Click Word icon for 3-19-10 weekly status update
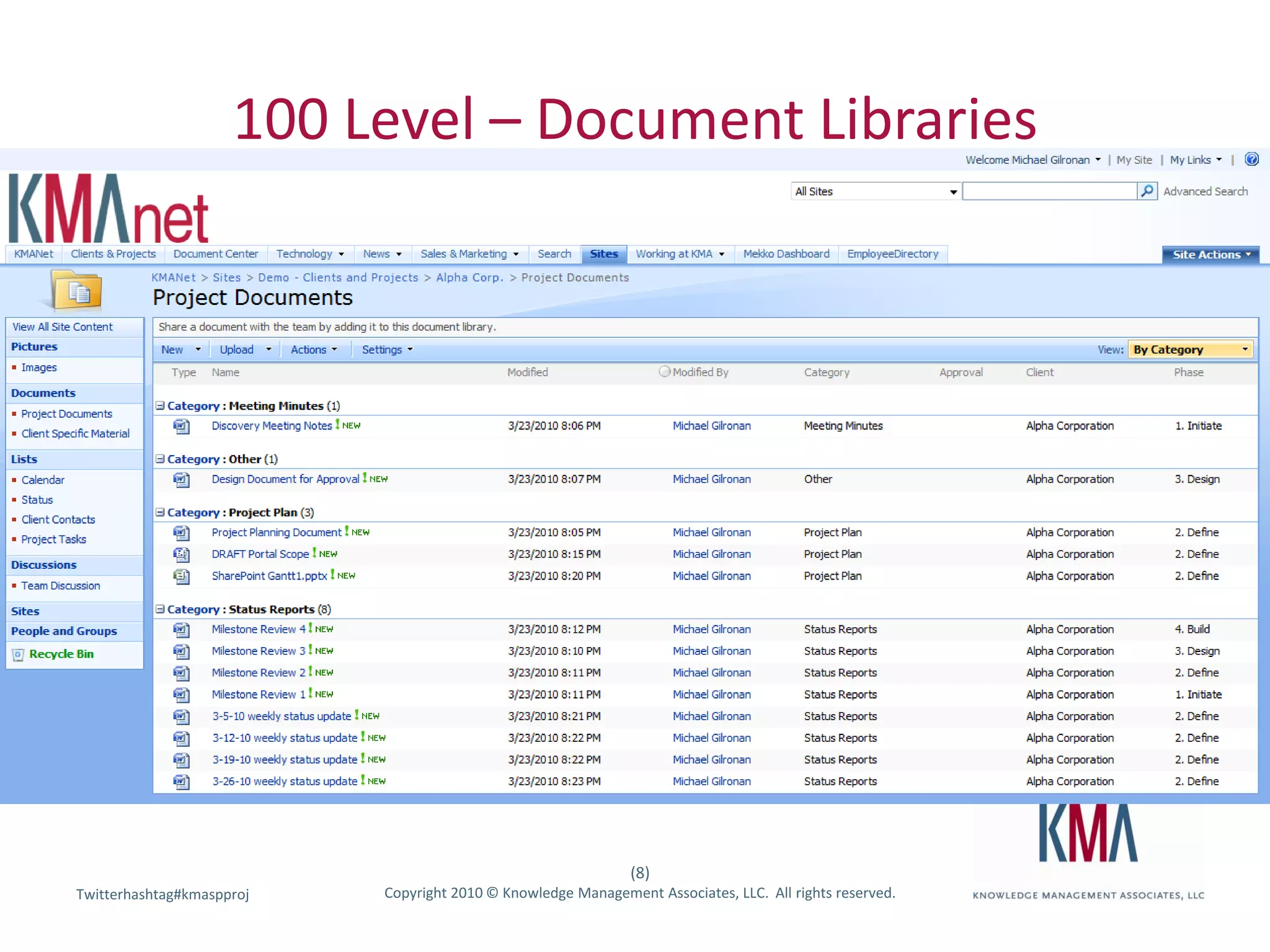Viewport: 1270px width, 952px height. tap(181, 760)
